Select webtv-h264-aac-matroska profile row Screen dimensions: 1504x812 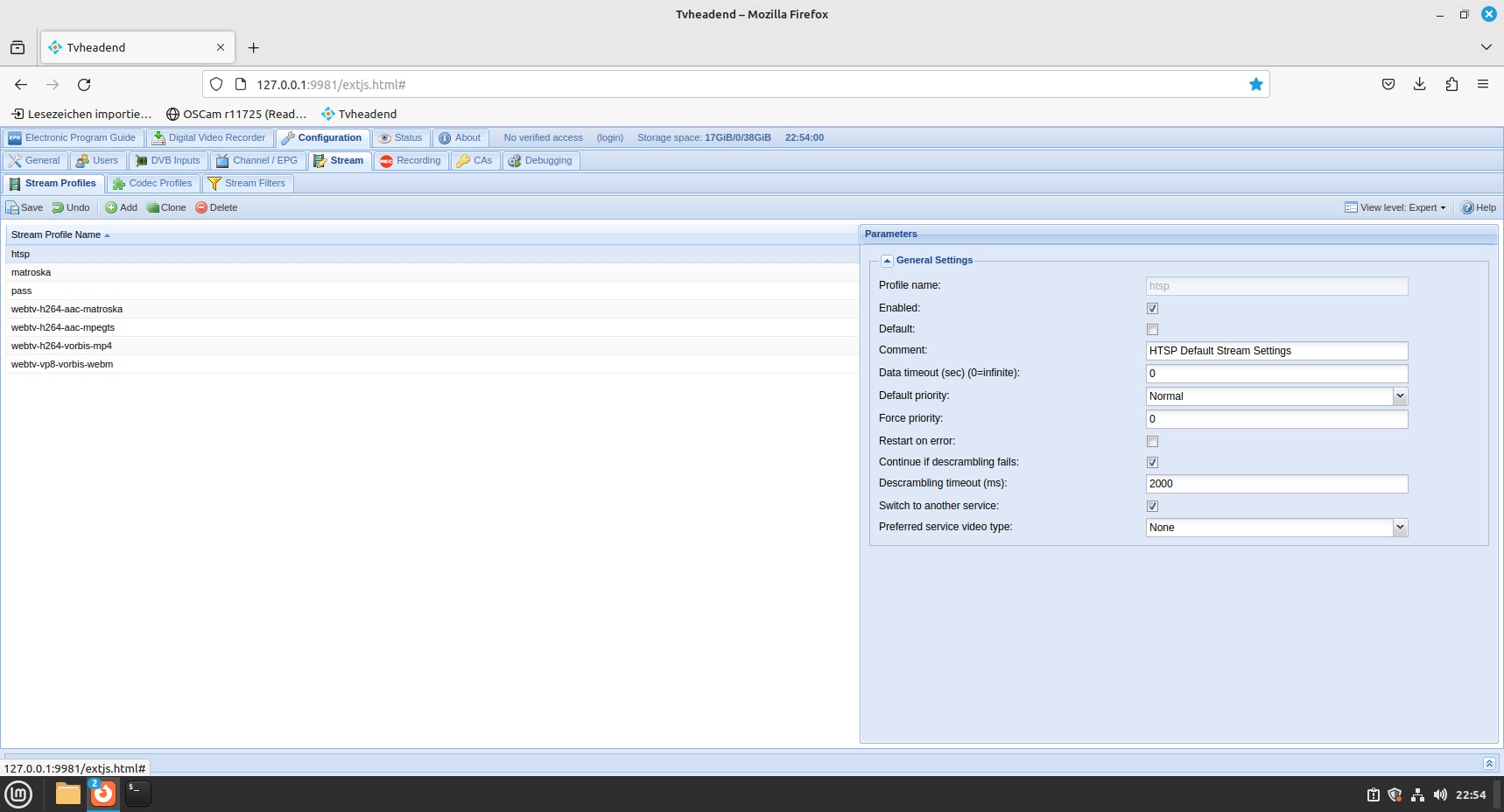tap(432, 310)
